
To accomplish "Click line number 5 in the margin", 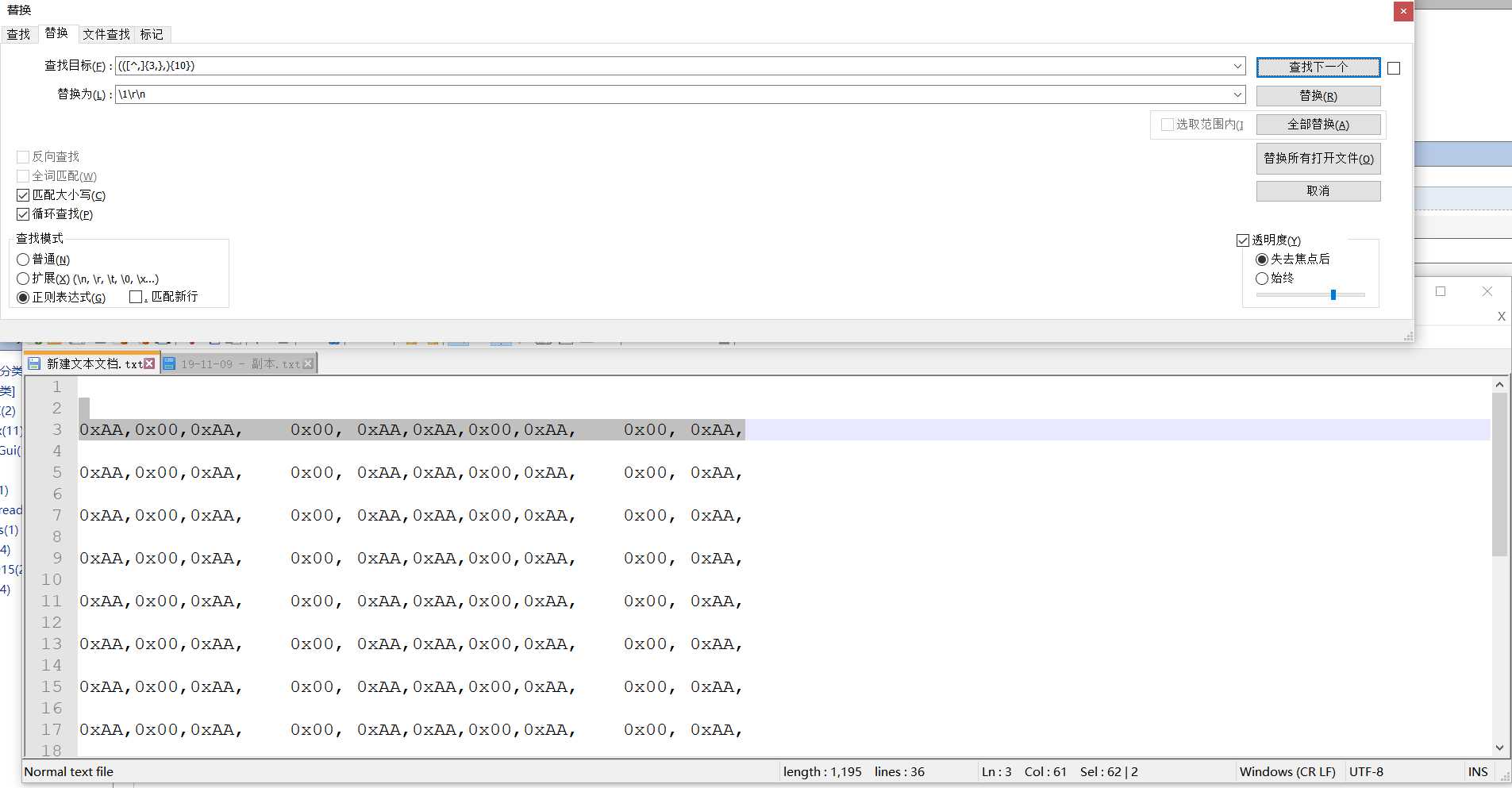I will pos(57,472).
